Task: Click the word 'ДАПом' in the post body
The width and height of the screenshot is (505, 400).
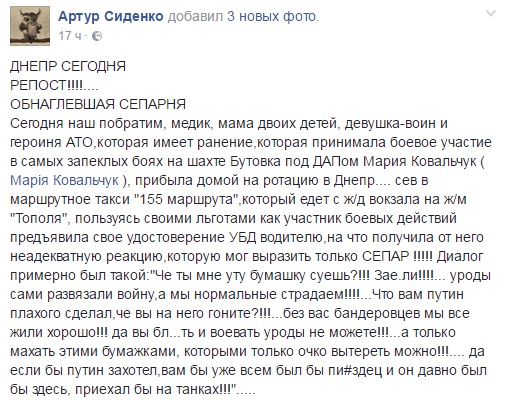Action: point(336,161)
